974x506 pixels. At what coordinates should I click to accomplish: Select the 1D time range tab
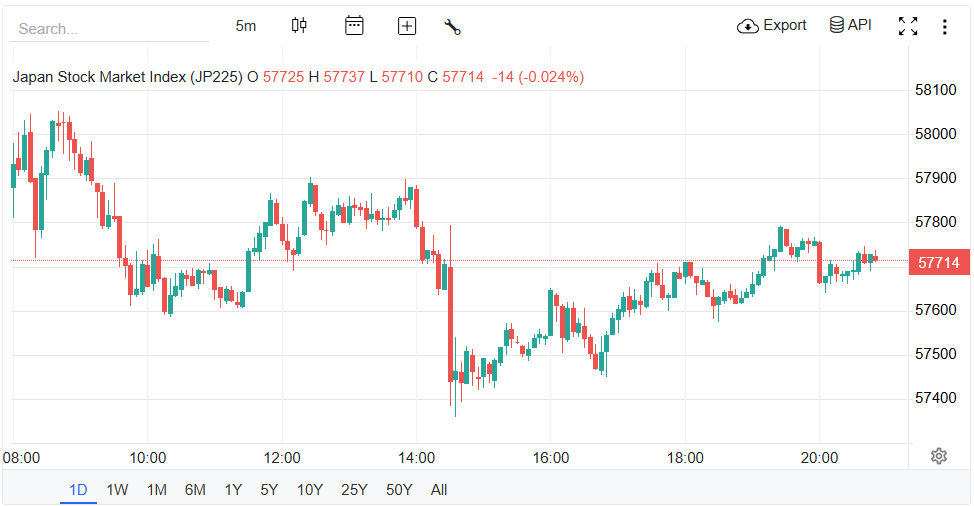(78, 490)
